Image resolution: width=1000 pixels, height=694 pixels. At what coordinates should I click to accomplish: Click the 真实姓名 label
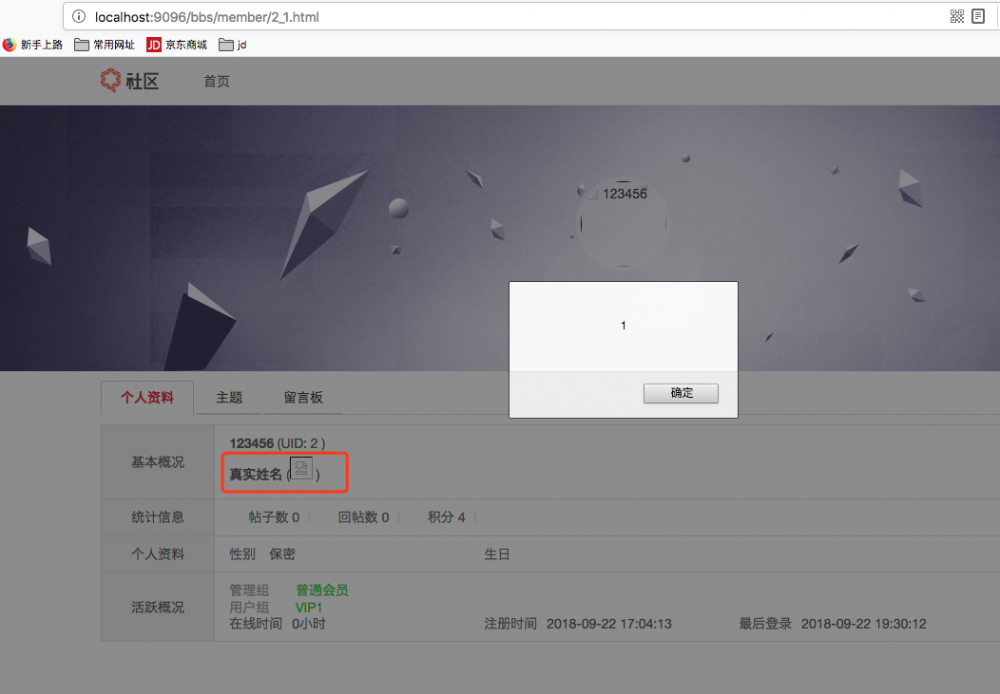click(x=256, y=475)
